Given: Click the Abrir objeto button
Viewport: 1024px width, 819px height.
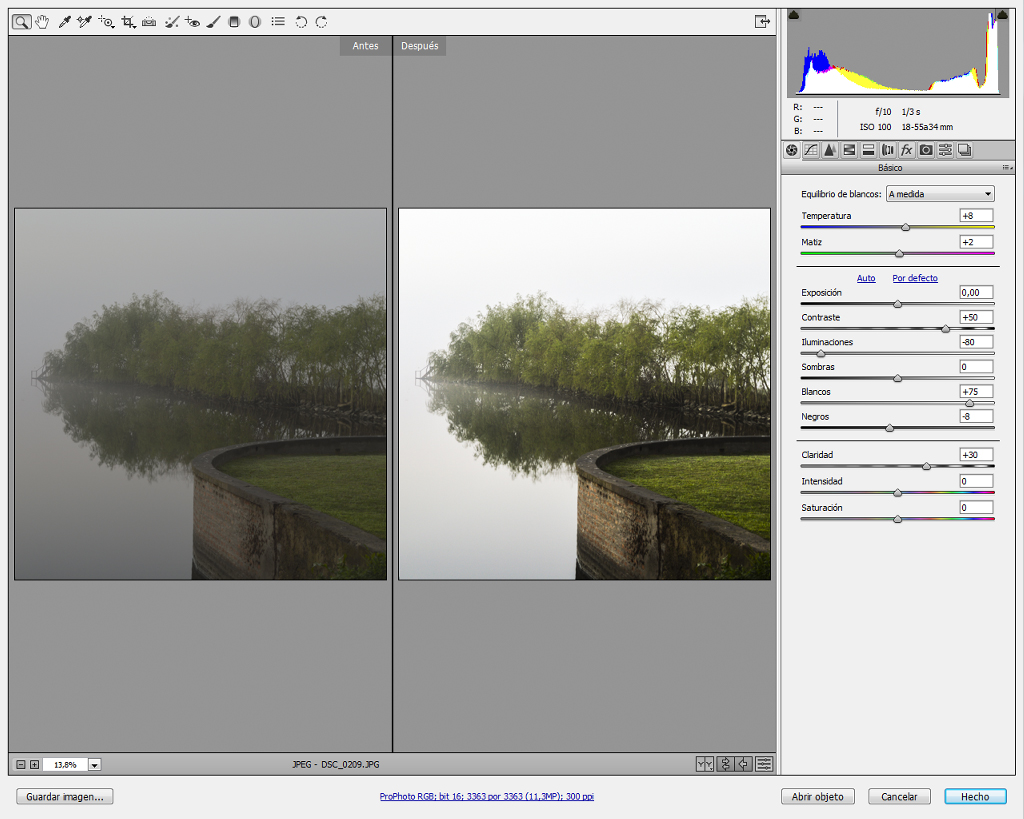Looking at the screenshot, I should [818, 797].
